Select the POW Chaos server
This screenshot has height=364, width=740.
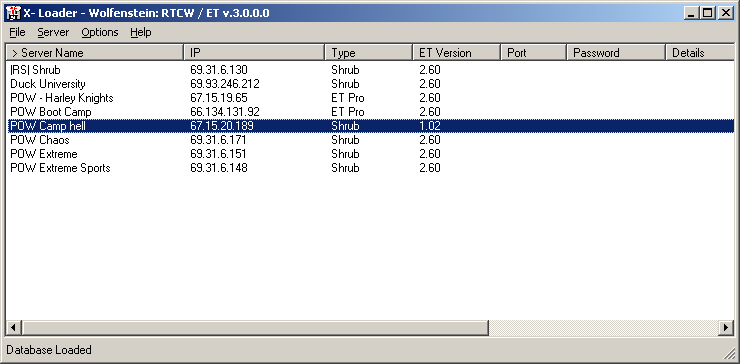(x=370, y=140)
